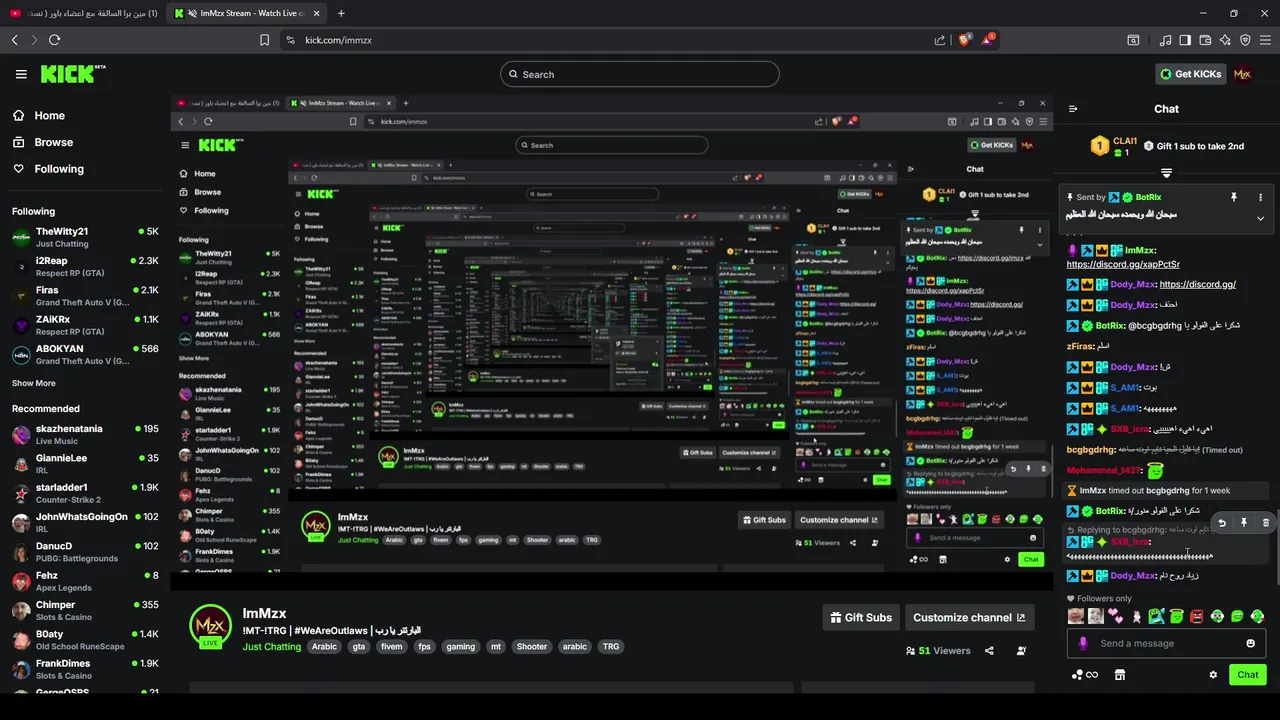Open the discord.gg/xapPctSr chat link
The image size is (1280, 720).
coord(1123,264)
